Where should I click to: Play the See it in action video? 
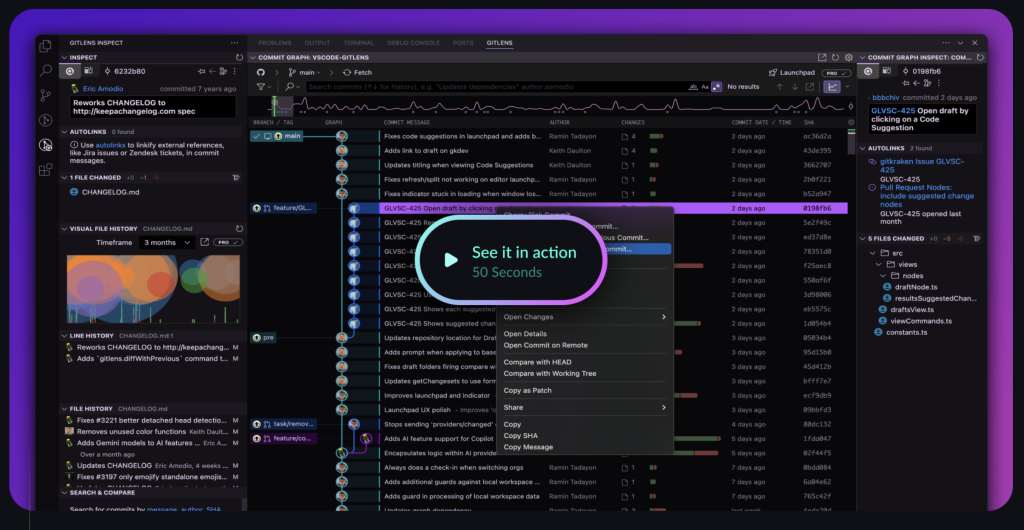(x=513, y=260)
